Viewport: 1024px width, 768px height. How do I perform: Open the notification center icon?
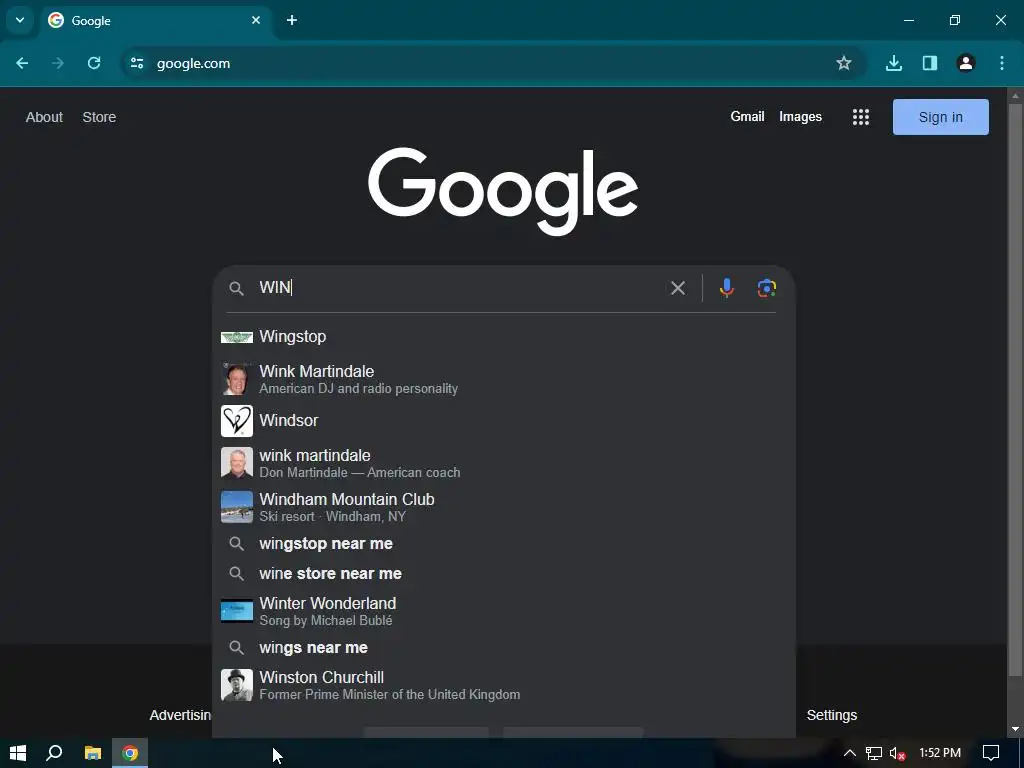click(x=991, y=753)
